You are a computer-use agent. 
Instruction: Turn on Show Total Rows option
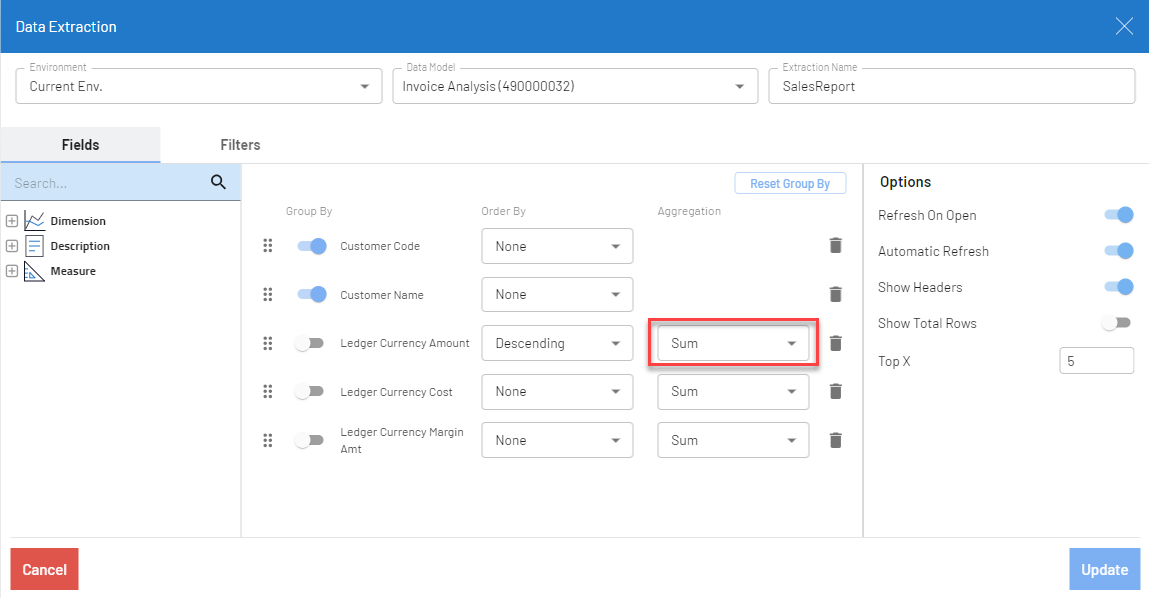1116,323
